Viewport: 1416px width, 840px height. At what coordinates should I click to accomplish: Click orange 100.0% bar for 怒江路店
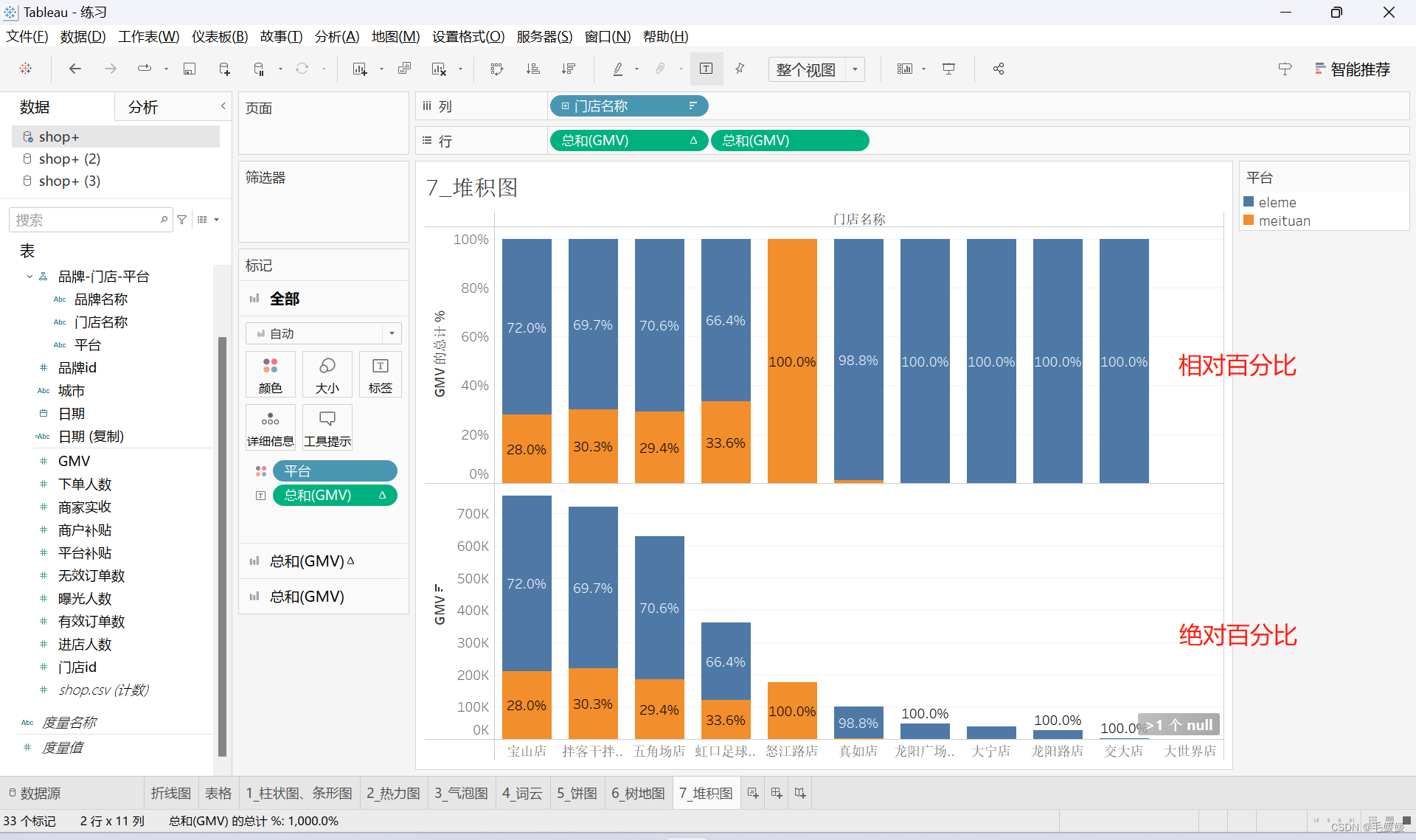[x=792, y=361]
